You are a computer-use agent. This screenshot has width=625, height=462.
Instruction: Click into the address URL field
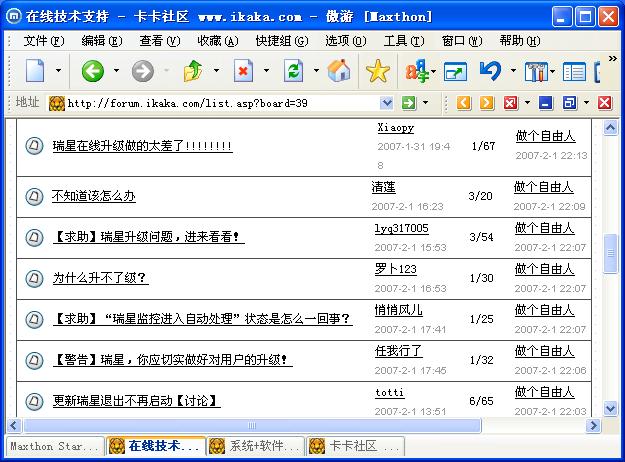click(x=222, y=103)
